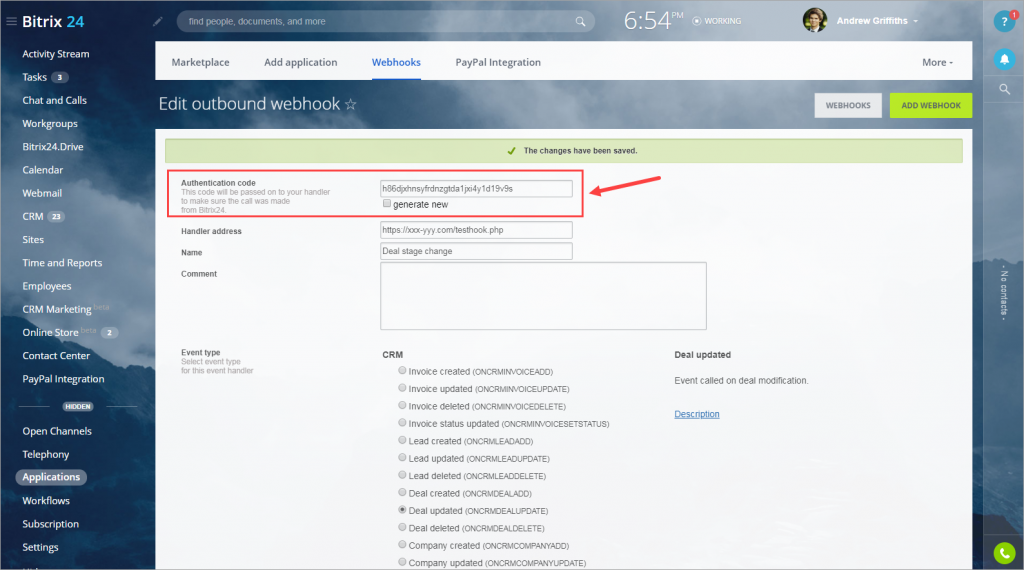Switch to the Webhooks tab
This screenshot has height=570, width=1024.
[396, 62]
